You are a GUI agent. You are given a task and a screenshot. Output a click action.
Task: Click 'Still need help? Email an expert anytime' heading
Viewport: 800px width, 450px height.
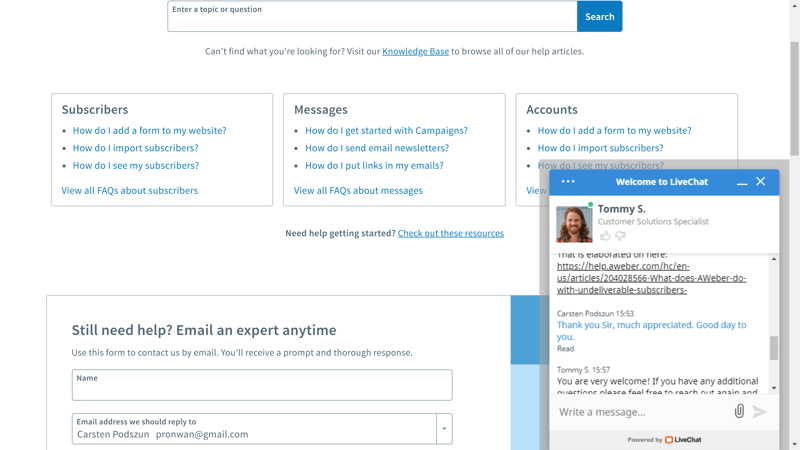point(204,330)
